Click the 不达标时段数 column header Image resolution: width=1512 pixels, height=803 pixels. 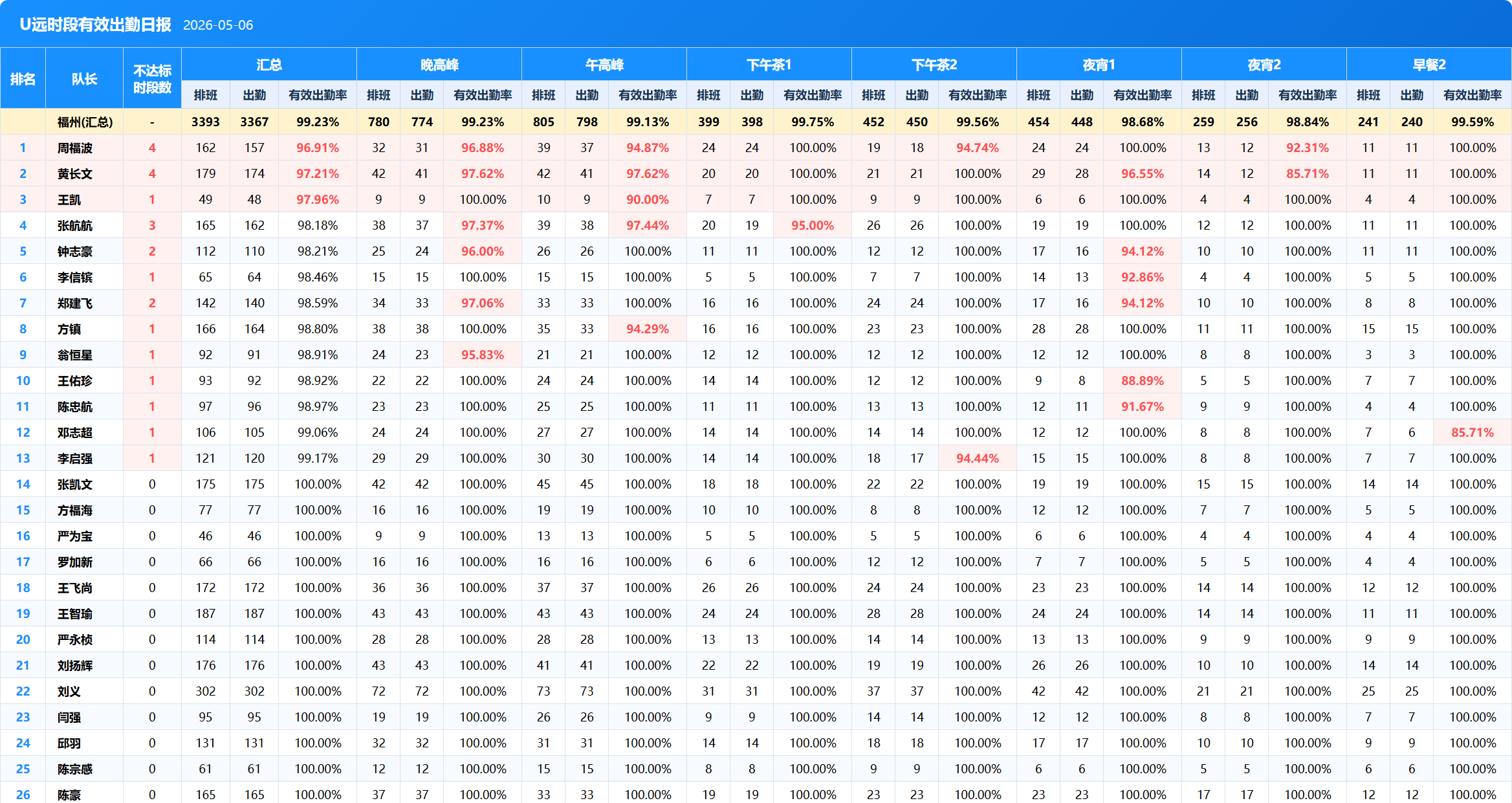pyautogui.click(x=152, y=79)
